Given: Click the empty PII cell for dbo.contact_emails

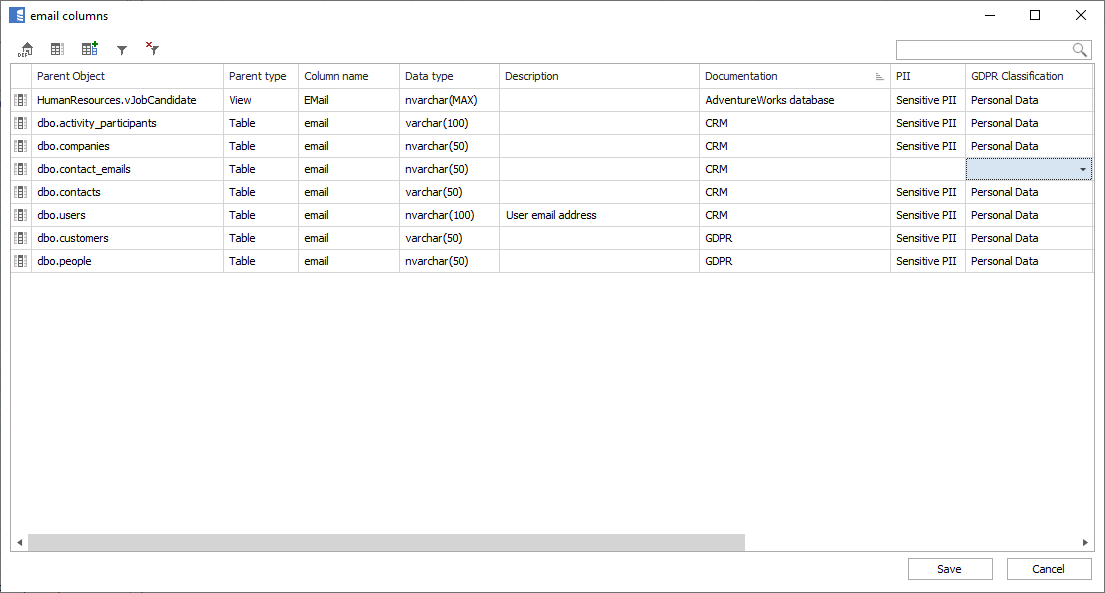Looking at the screenshot, I should [926, 169].
